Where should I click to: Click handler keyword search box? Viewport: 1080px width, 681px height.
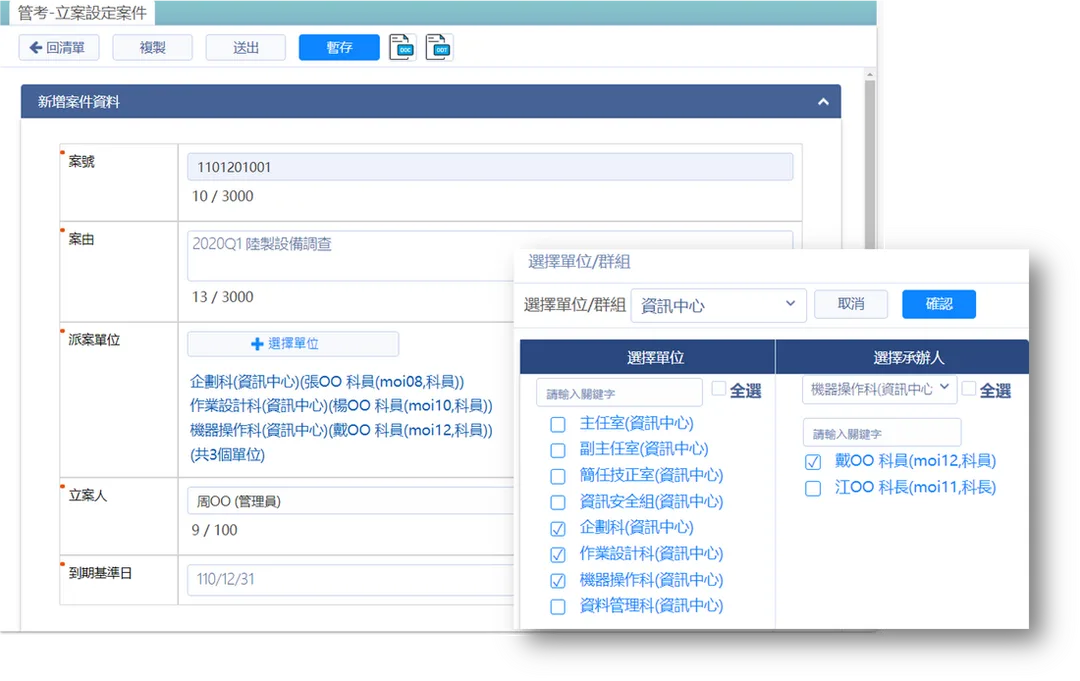tap(882, 433)
